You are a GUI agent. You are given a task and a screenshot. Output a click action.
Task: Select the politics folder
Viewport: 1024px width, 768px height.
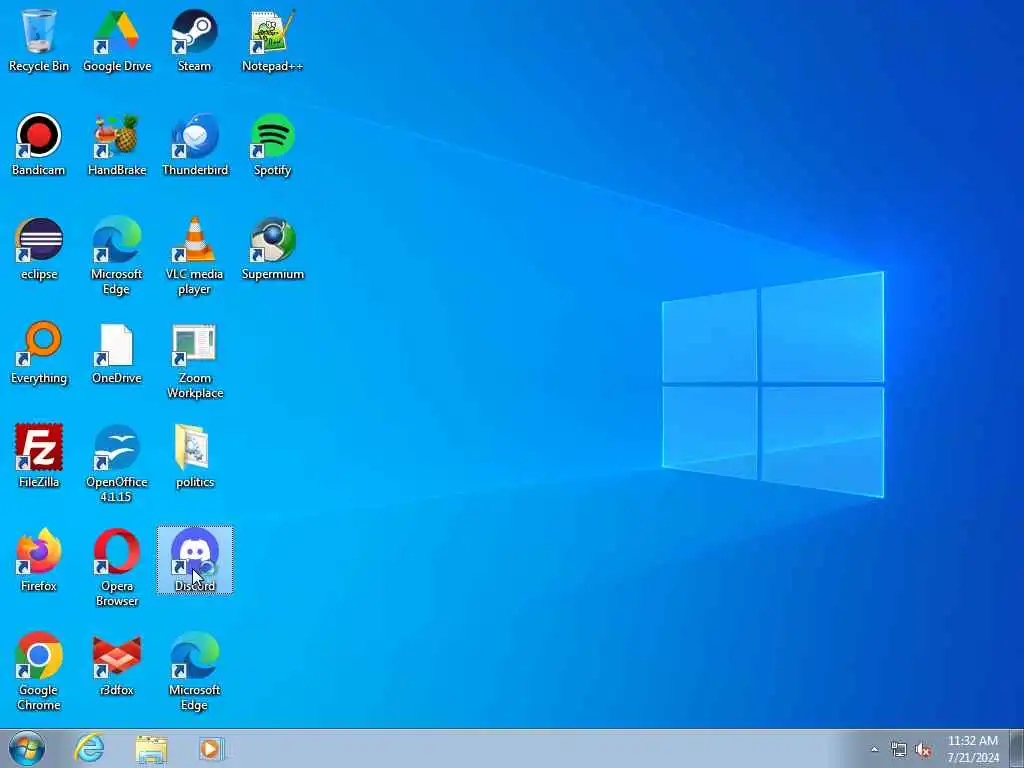pyautogui.click(x=195, y=456)
